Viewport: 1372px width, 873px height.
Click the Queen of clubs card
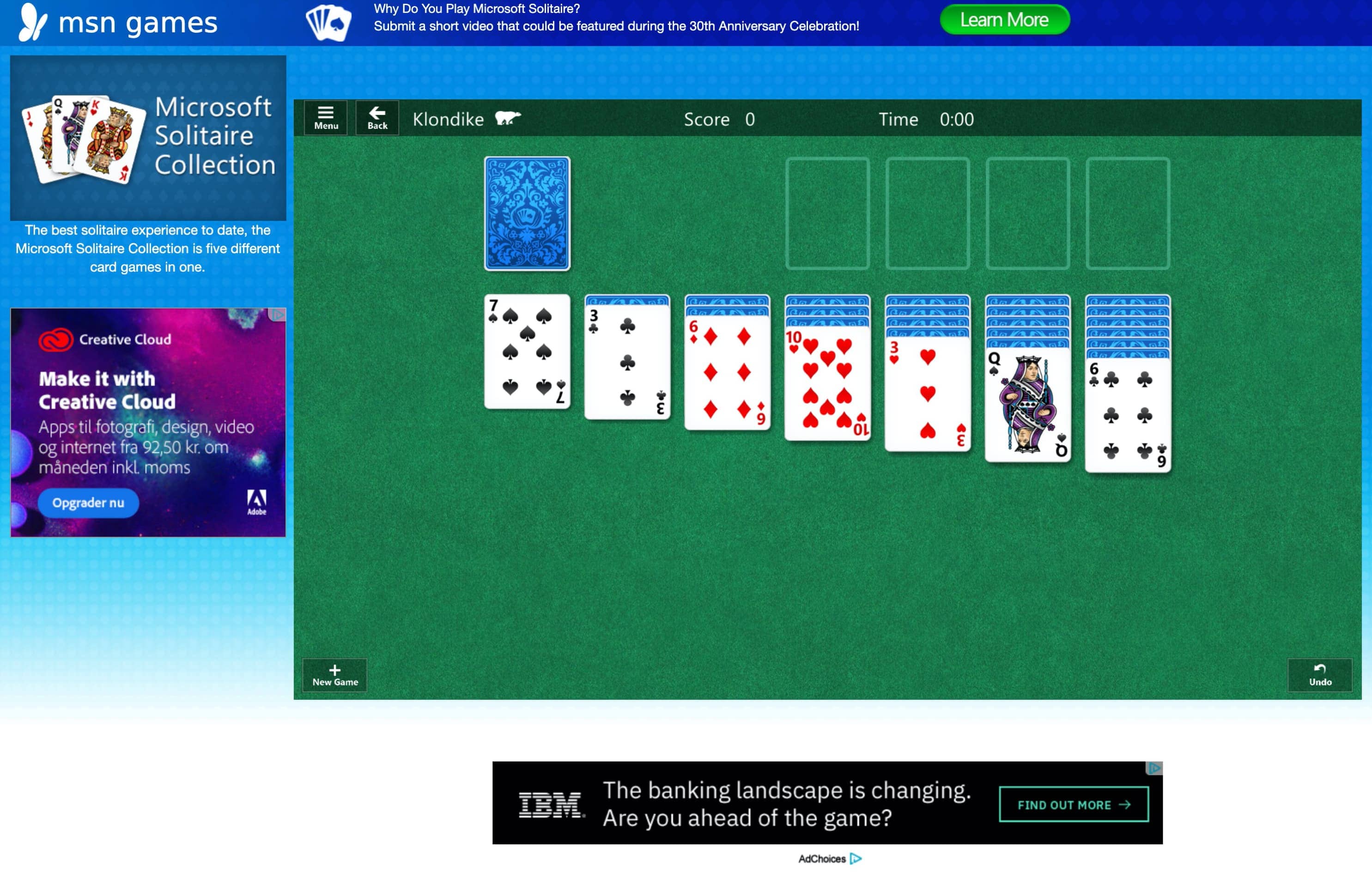pyautogui.click(x=1027, y=405)
